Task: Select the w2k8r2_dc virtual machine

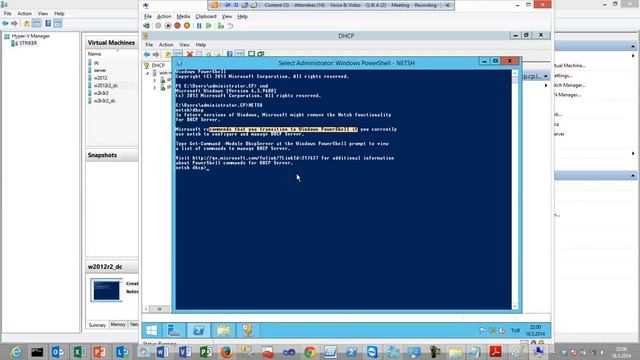Action: pyautogui.click(x=104, y=101)
